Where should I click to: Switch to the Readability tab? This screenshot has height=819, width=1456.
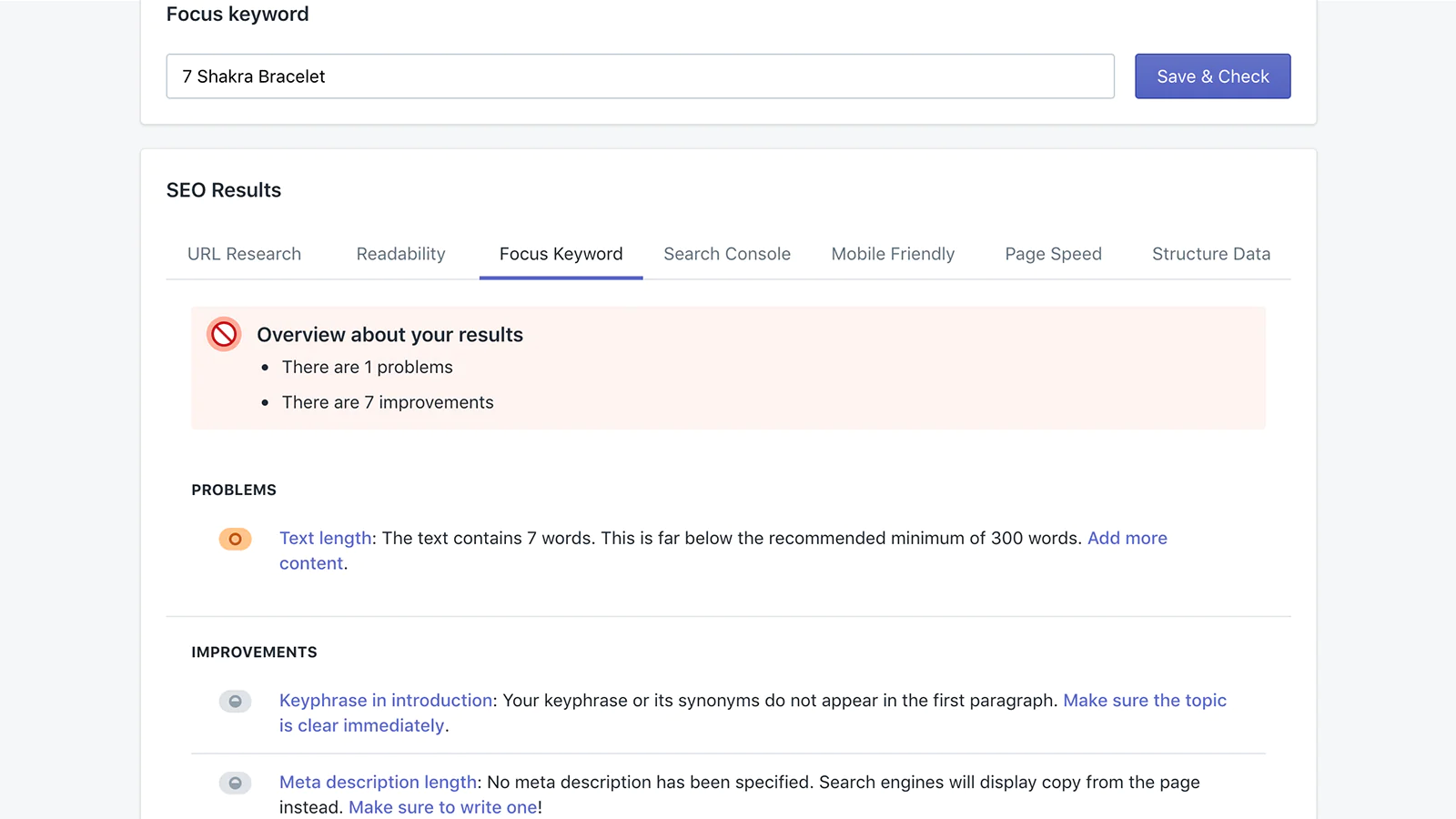tap(400, 254)
